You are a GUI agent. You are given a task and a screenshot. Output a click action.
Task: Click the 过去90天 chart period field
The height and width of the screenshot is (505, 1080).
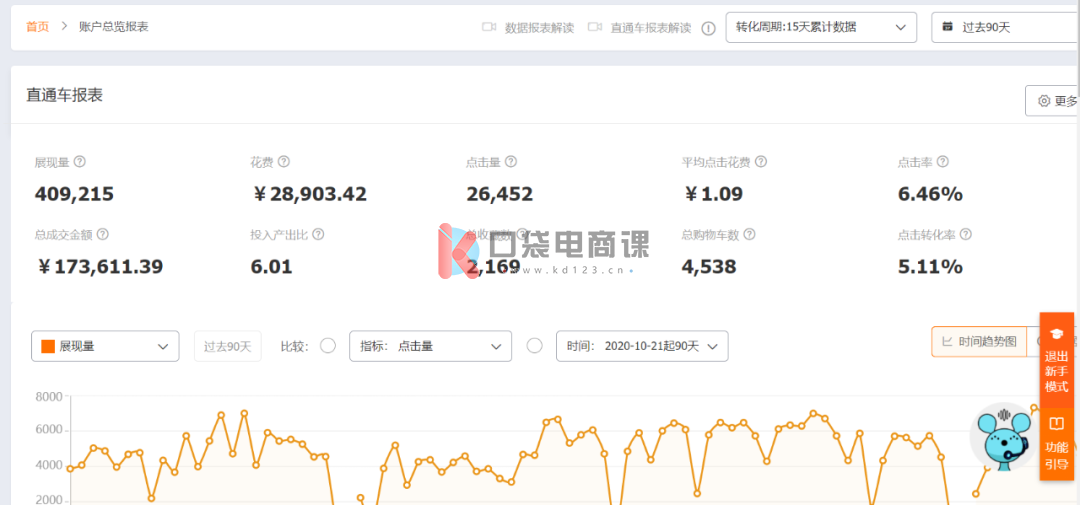pos(228,347)
